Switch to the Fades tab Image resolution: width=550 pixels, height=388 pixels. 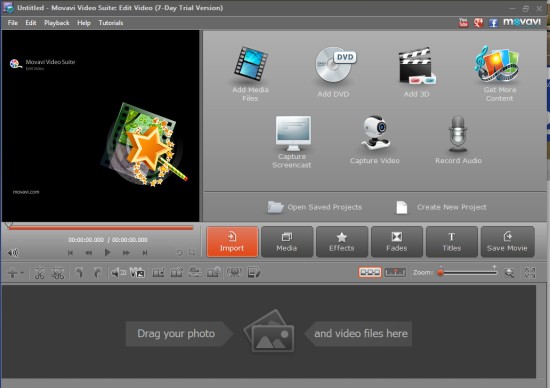(x=397, y=242)
